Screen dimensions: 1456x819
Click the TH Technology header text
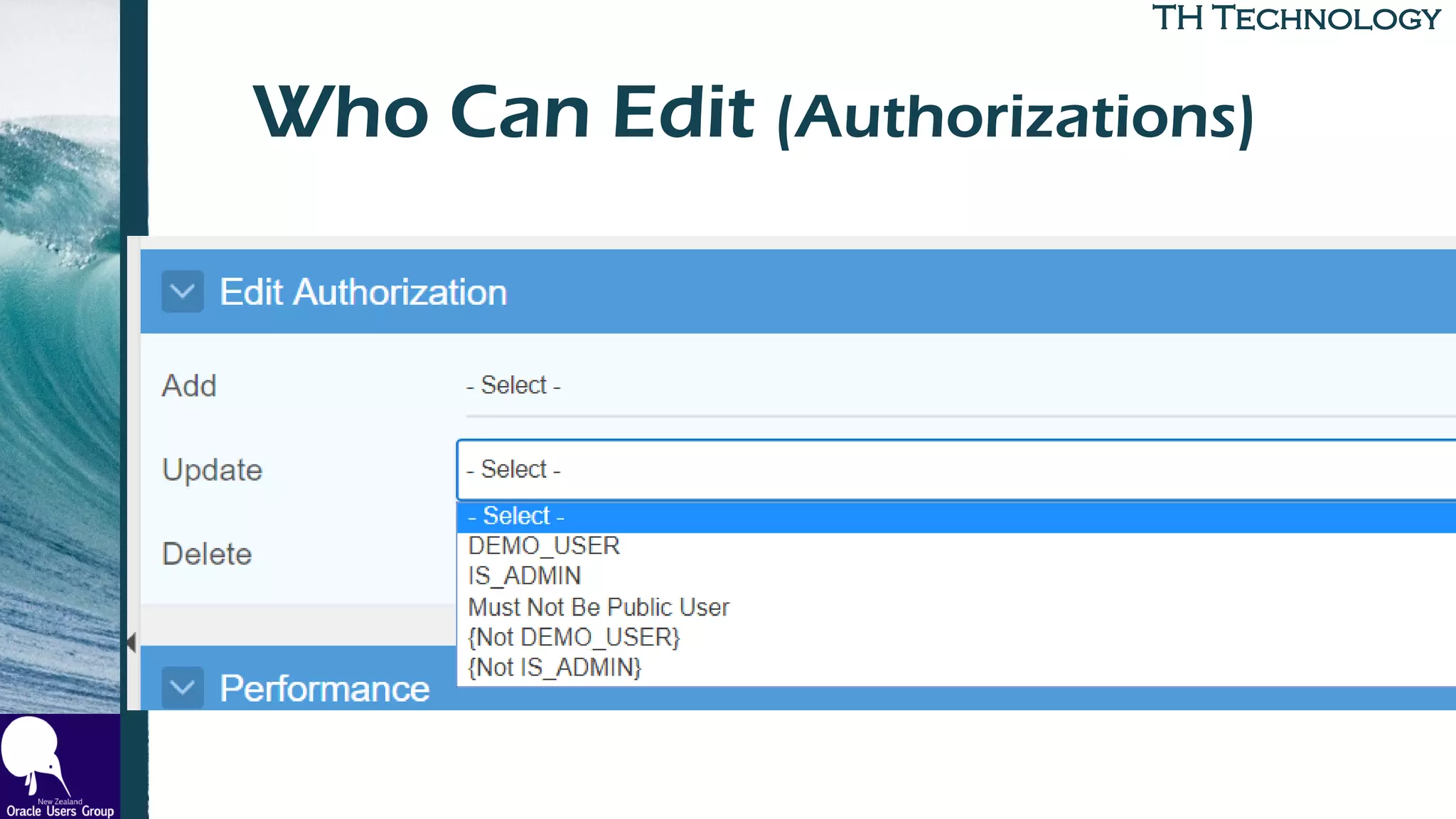(x=1296, y=18)
